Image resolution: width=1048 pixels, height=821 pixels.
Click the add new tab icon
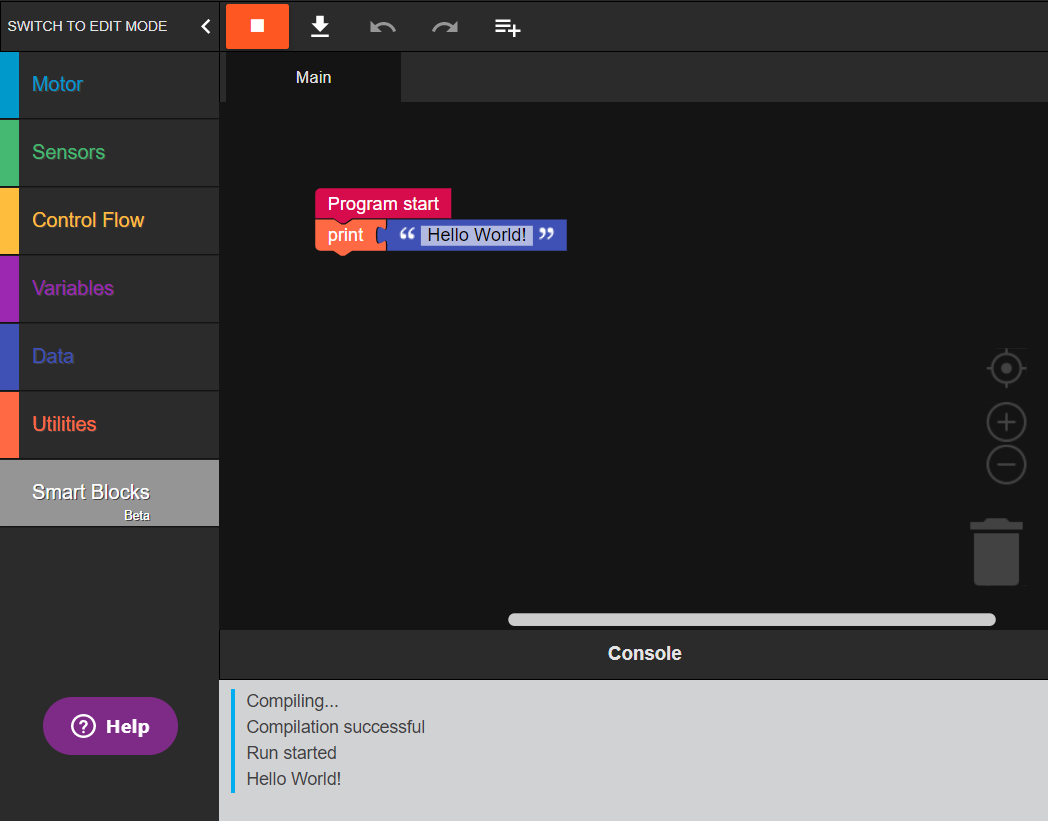pos(508,27)
